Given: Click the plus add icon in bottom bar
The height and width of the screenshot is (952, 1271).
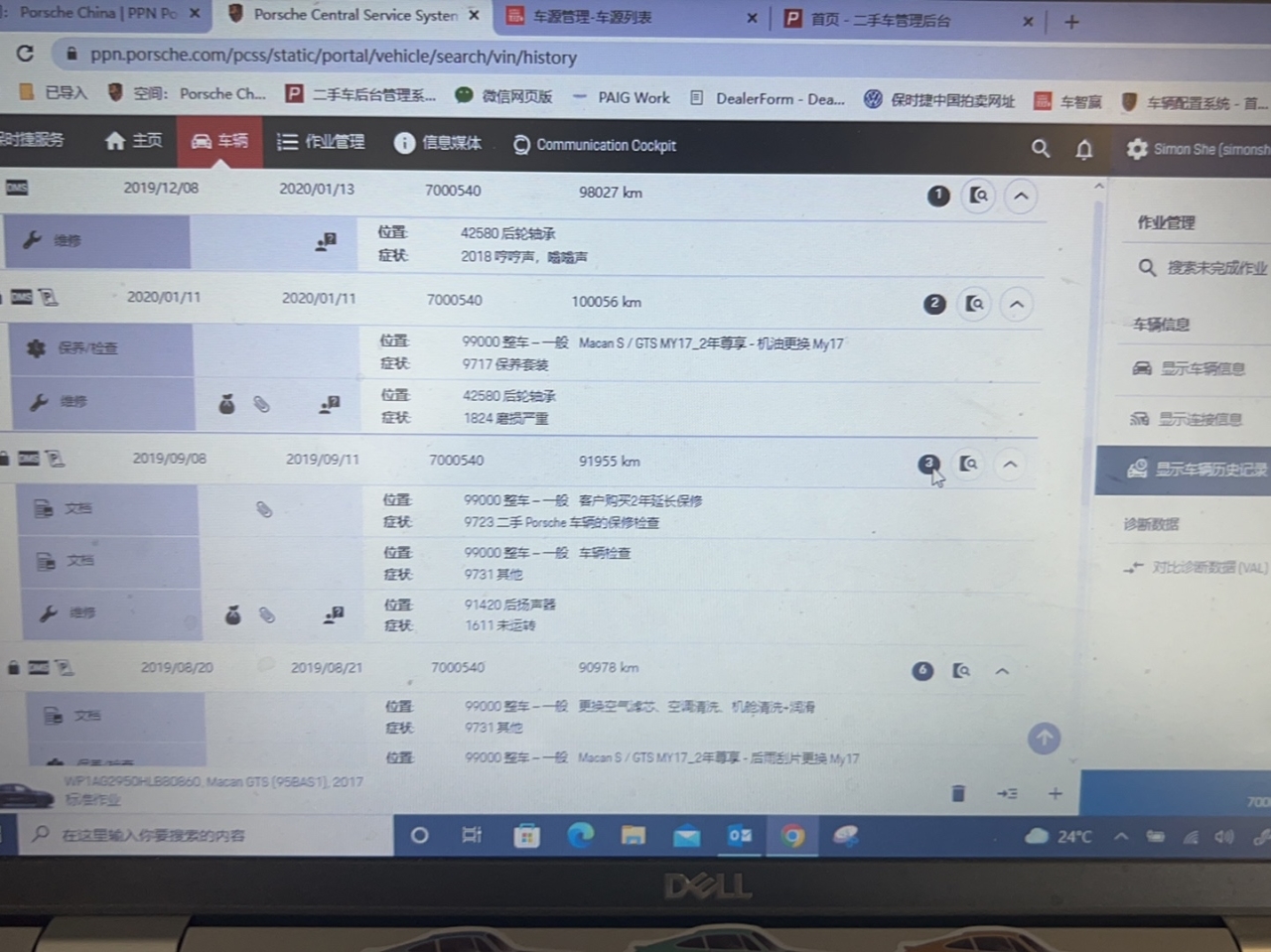Looking at the screenshot, I should pos(1055,793).
